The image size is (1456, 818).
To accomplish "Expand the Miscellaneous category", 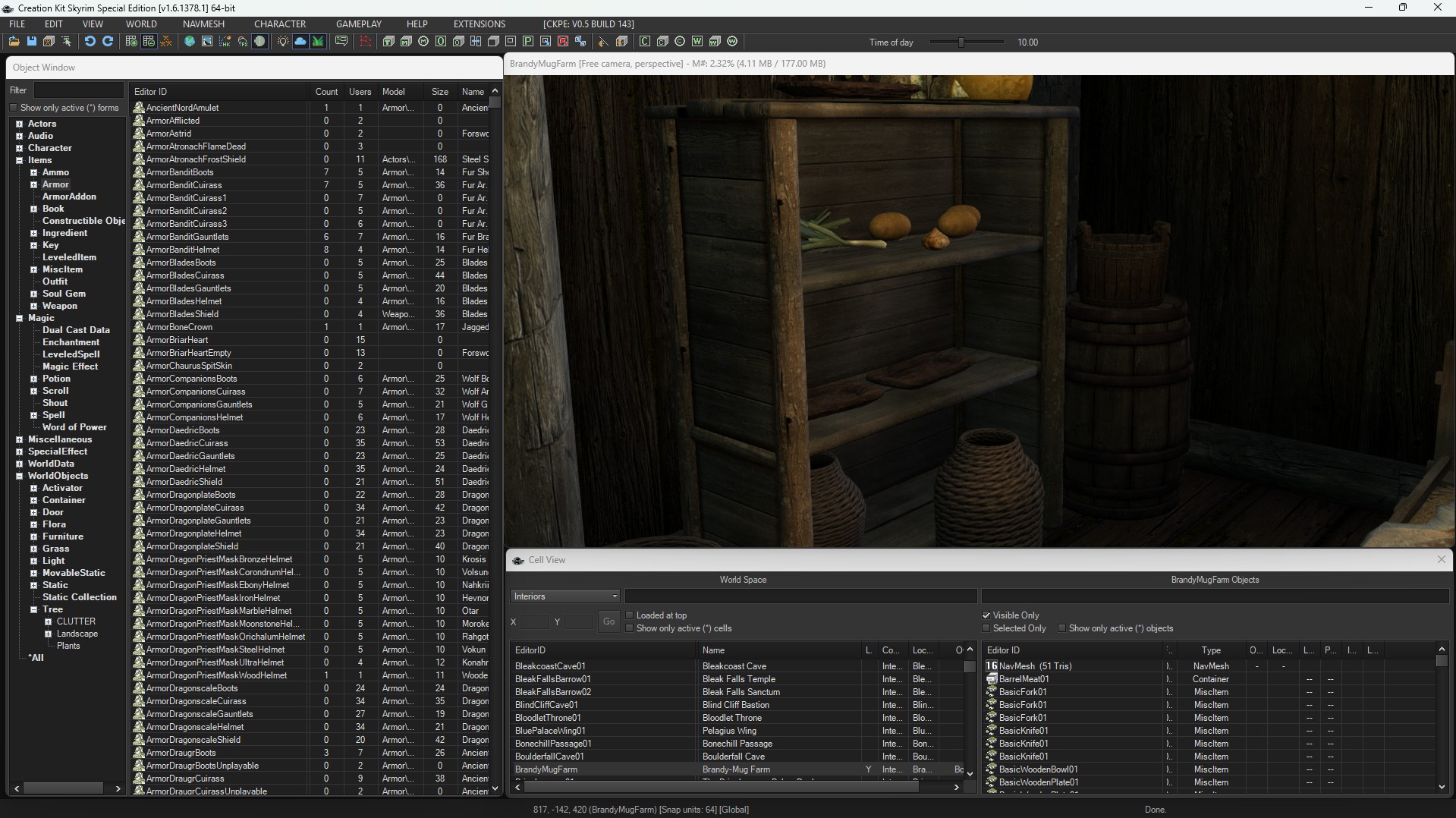I will tap(19, 439).
